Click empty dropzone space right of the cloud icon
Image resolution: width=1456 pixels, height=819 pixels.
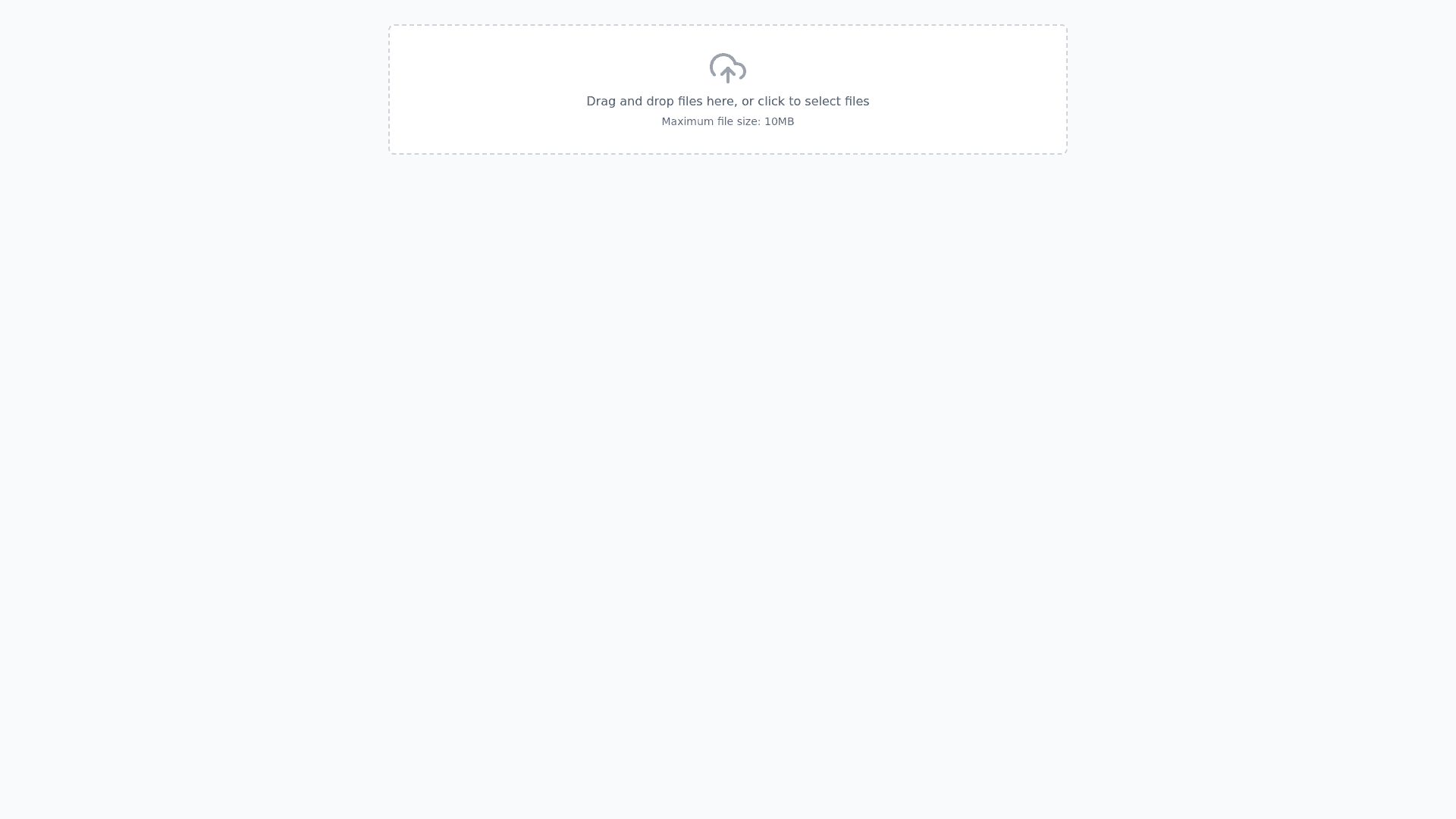(x=910, y=68)
